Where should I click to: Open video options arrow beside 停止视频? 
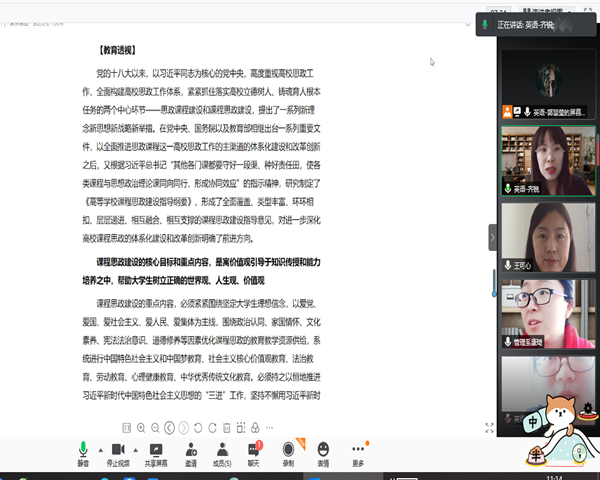pos(134,449)
